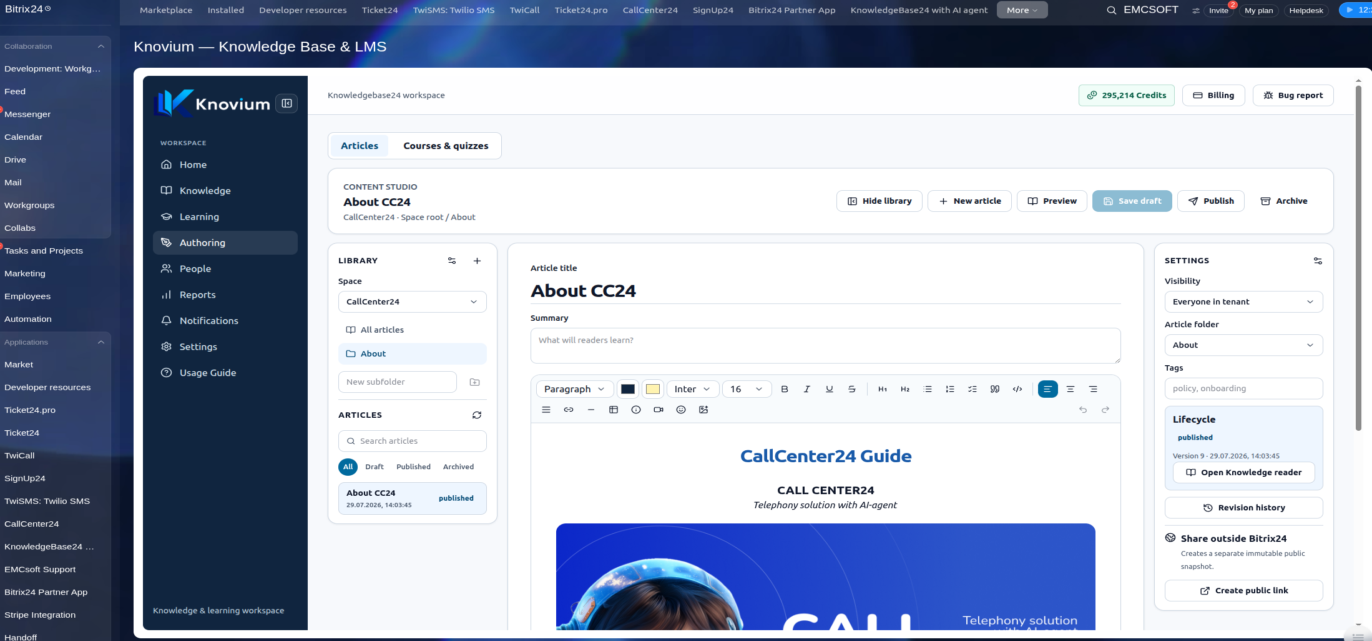
Task: Expand the CallCenter24 space dropdown
Action: 412,302
